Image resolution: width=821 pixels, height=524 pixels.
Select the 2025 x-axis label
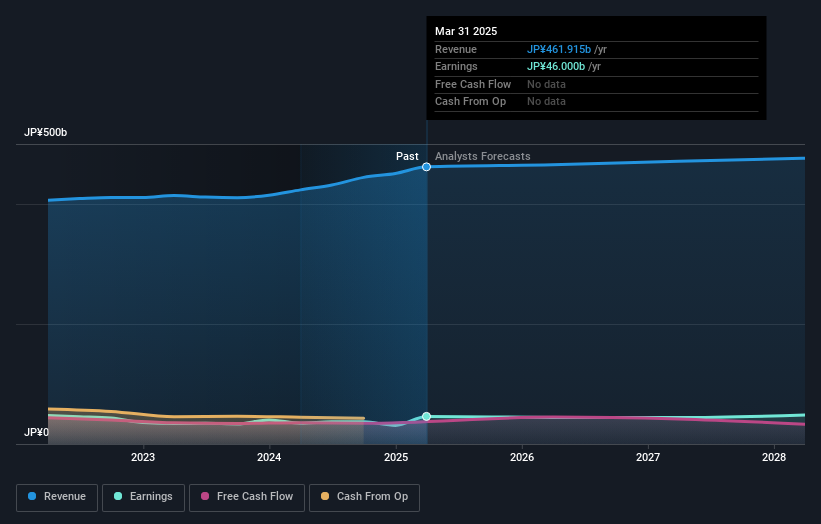396,458
